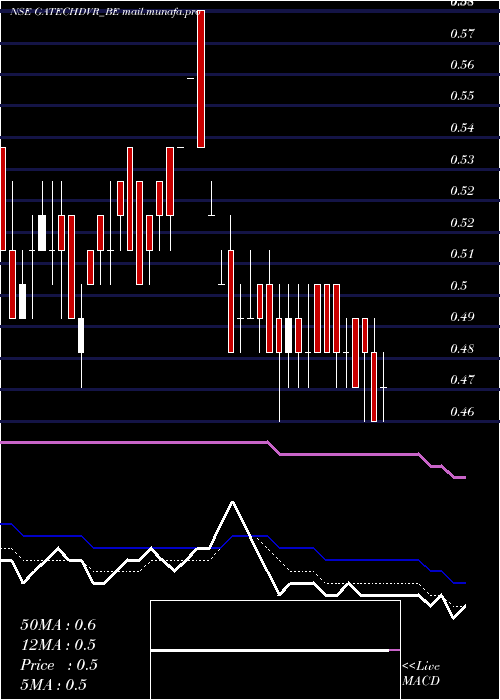The width and height of the screenshot is (500, 700).
Task: Click the 0.55 price axis label
Action: point(462,96)
